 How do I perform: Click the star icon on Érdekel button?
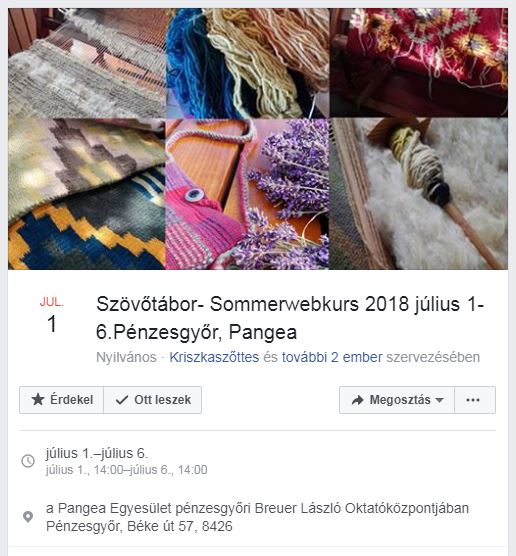(38, 400)
